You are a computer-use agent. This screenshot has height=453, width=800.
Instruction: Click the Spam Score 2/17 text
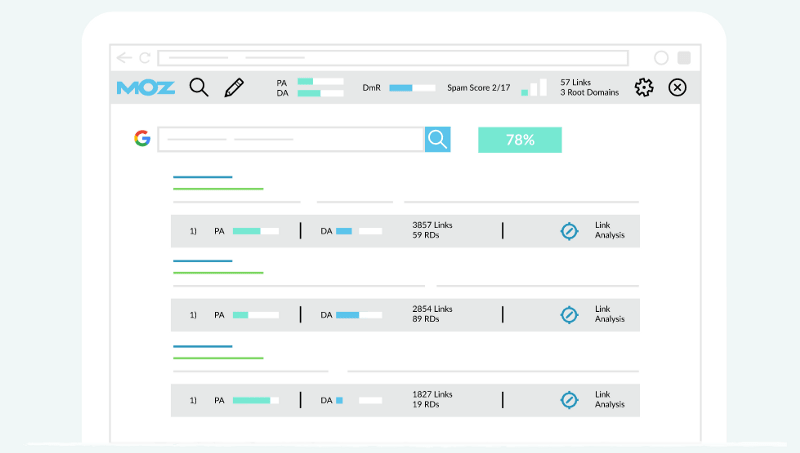coord(479,88)
